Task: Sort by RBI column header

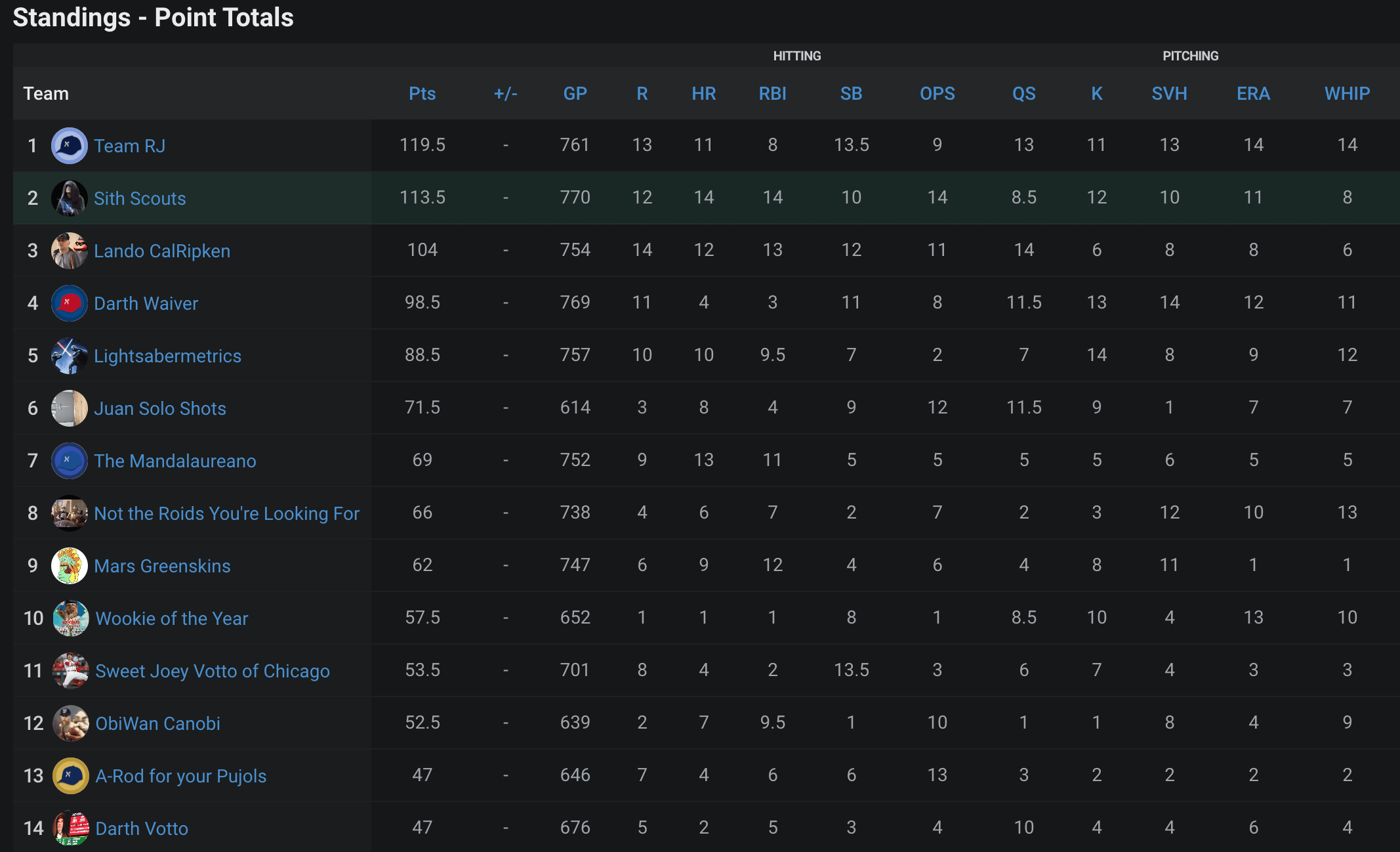Action: pos(773,93)
